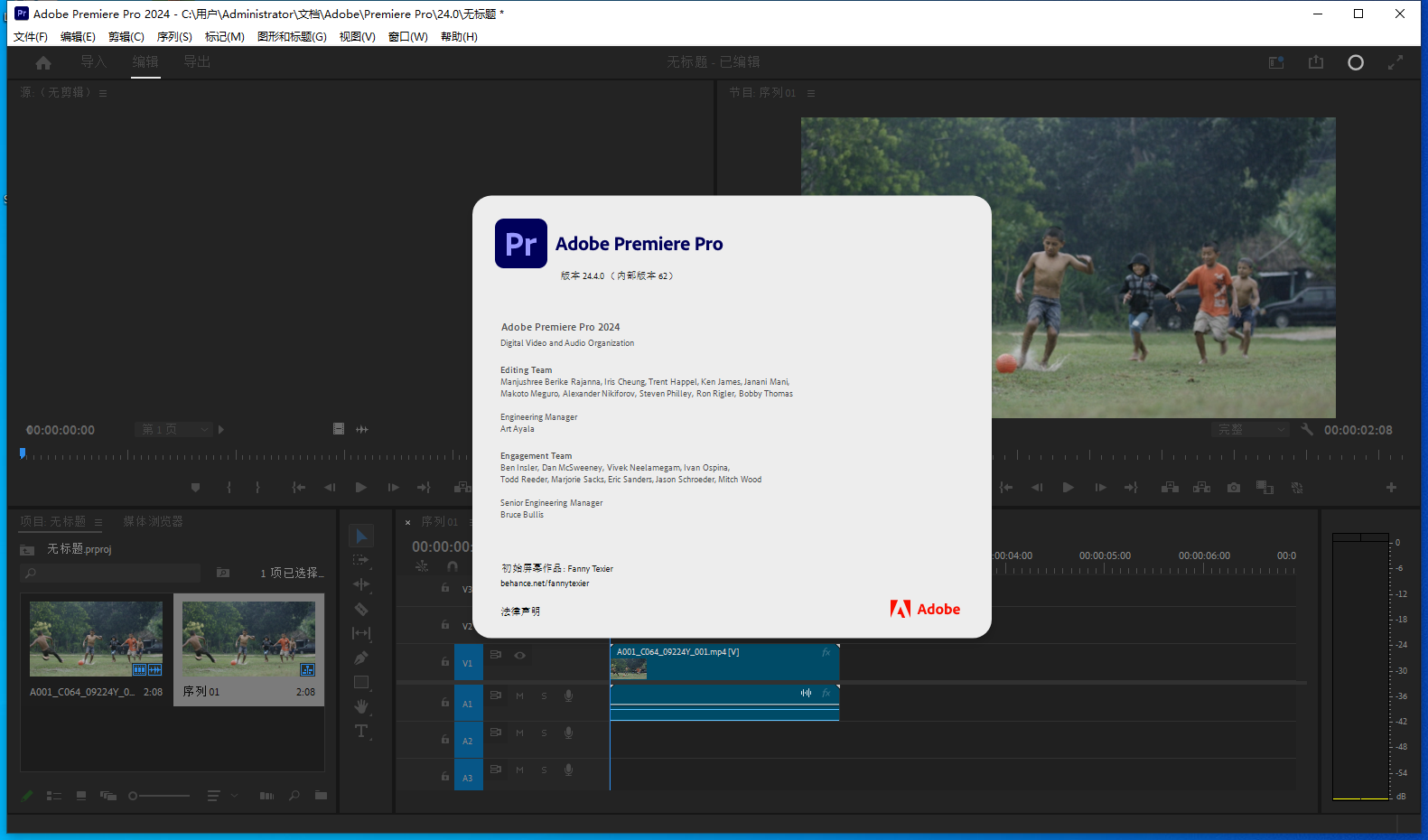Image resolution: width=1428 pixels, height=840 pixels.
Task: Toggle track lock on A2
Action: (444, 739)
